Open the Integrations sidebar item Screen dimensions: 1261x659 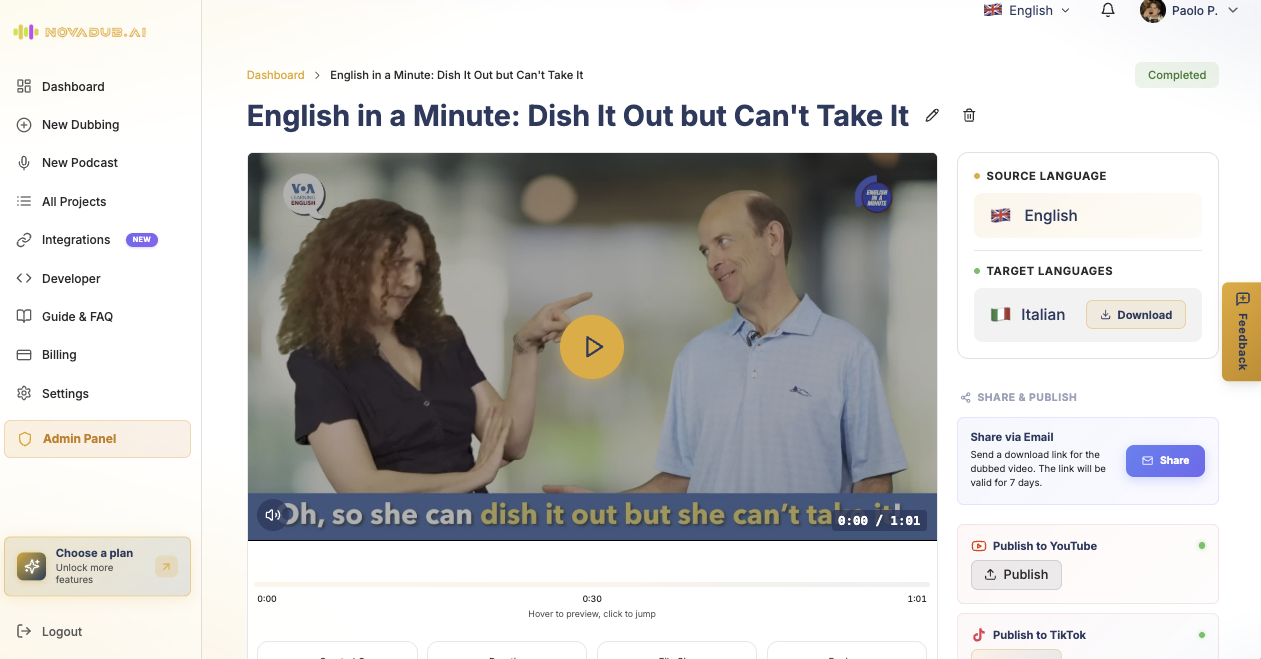click(x=76, y=240)
